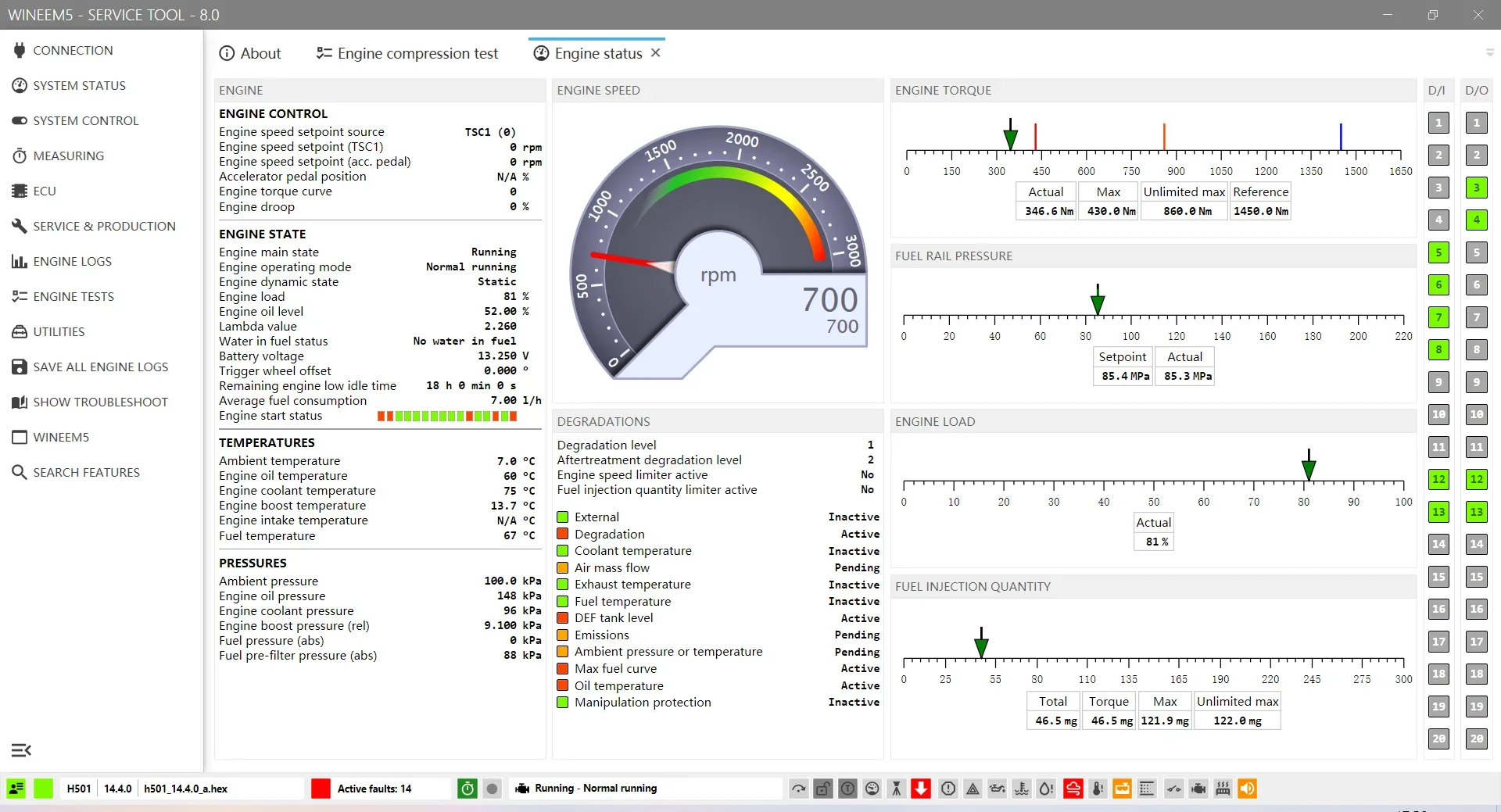Toggle digital output 3

[1476, 188]
